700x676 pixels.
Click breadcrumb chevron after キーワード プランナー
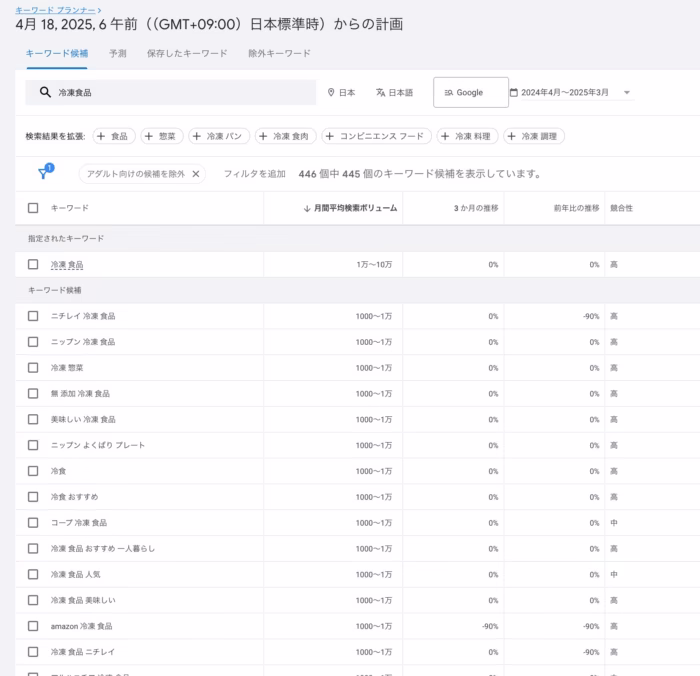point(99,10)
